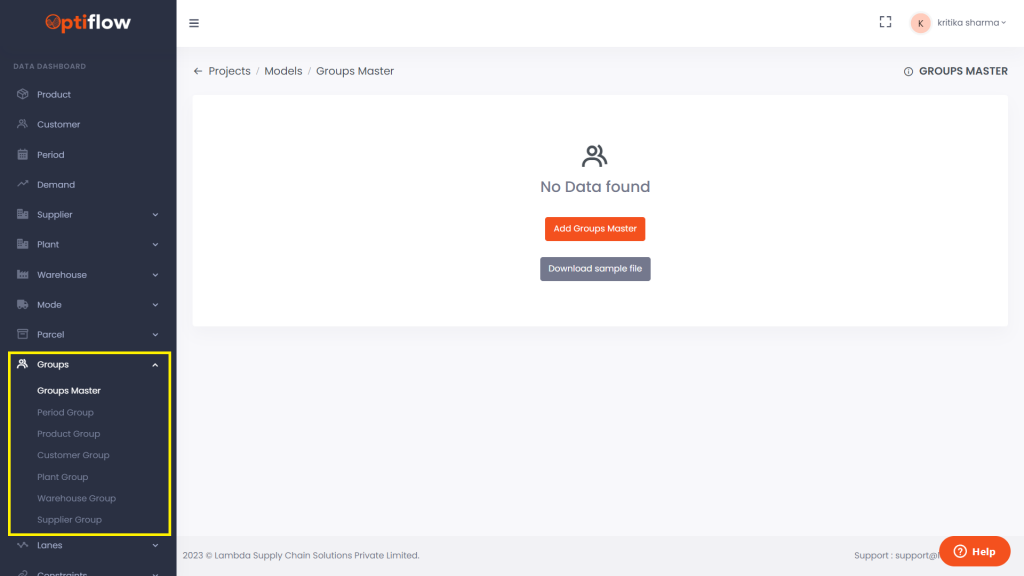Screen dimensions: 1024x576
Task: Click the info icon beside GROUPS MASTER
Action: click(x=908, y=72)
